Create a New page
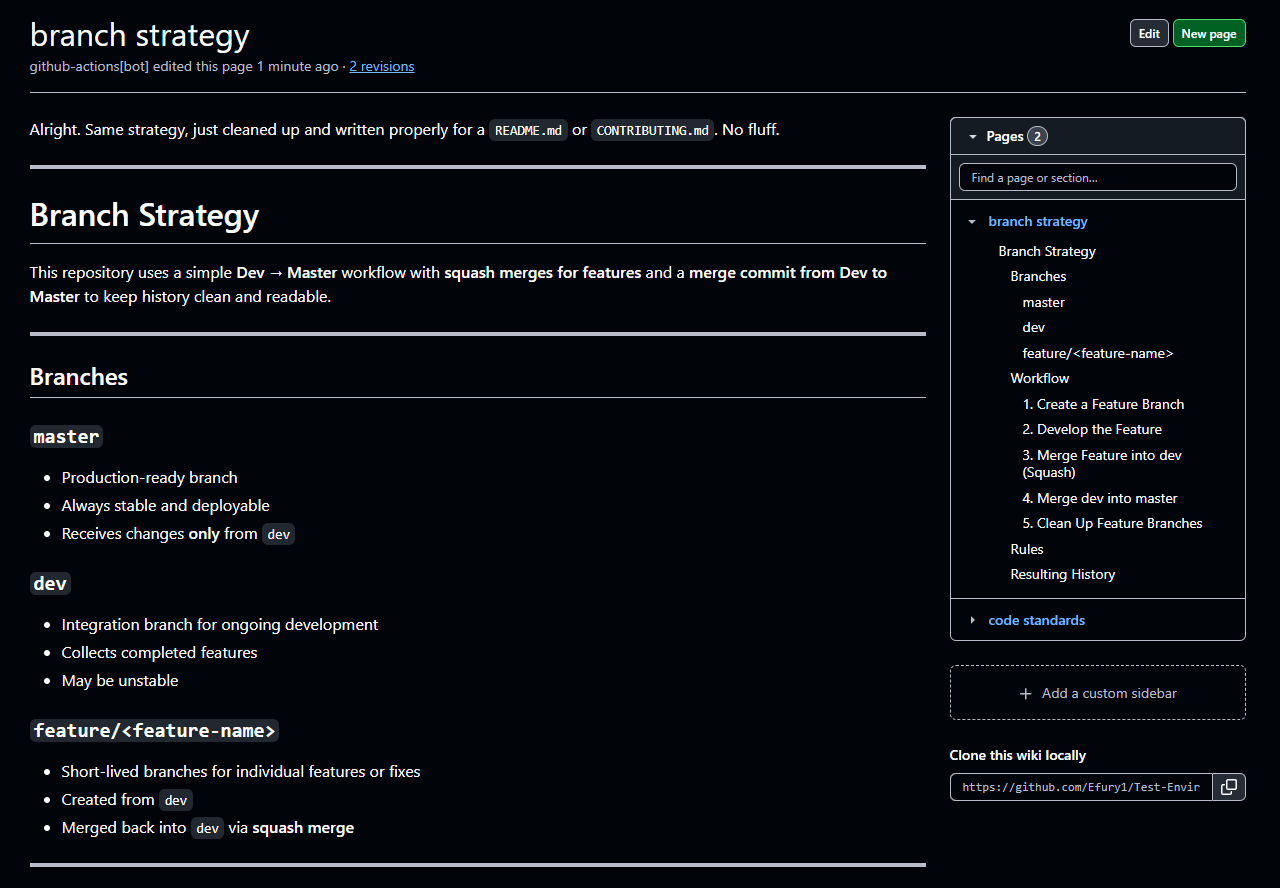The height and width of the screenshot is (888, 1280). coord(1209,34)
